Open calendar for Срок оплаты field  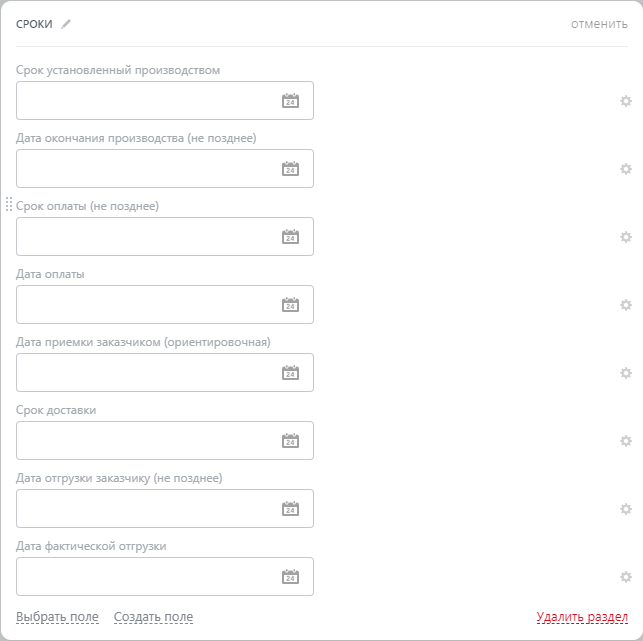[290, 236]
